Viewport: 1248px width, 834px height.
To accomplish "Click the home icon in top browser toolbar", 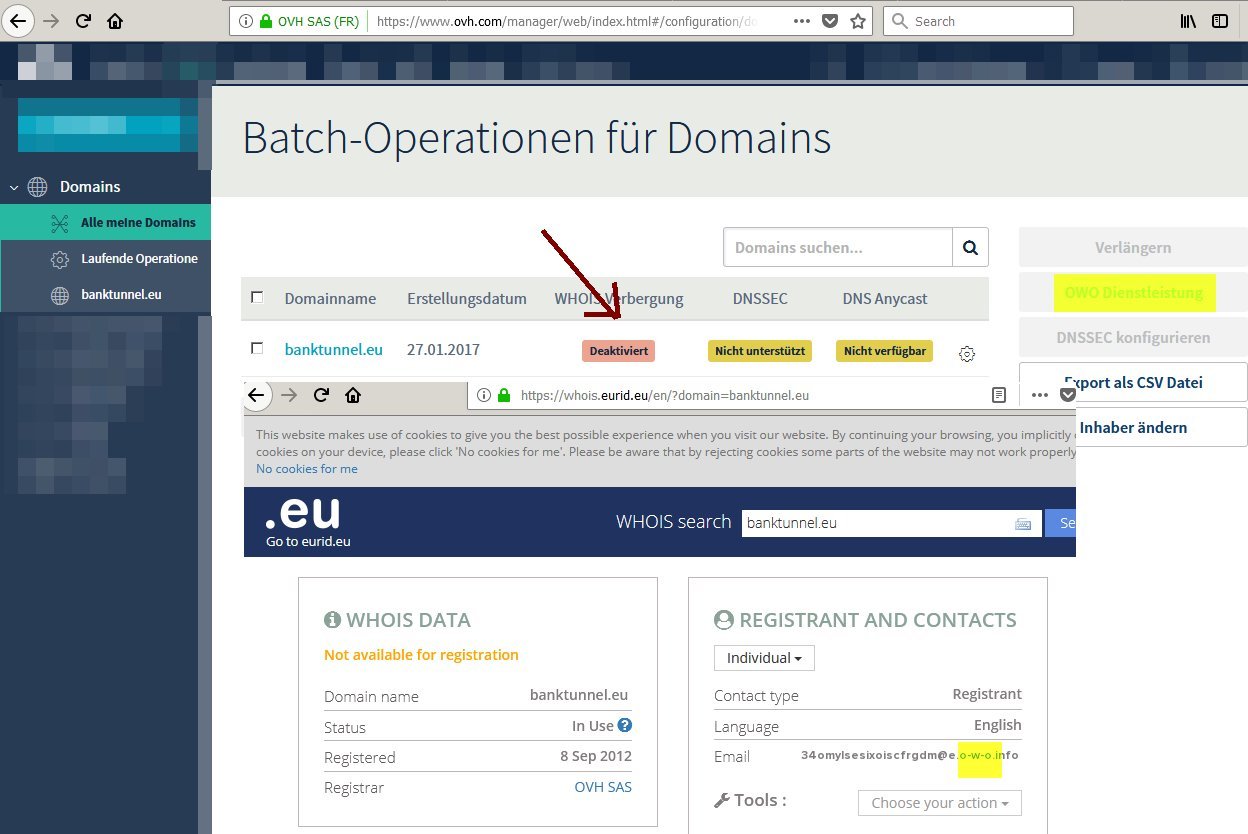I will pos(115,21).
